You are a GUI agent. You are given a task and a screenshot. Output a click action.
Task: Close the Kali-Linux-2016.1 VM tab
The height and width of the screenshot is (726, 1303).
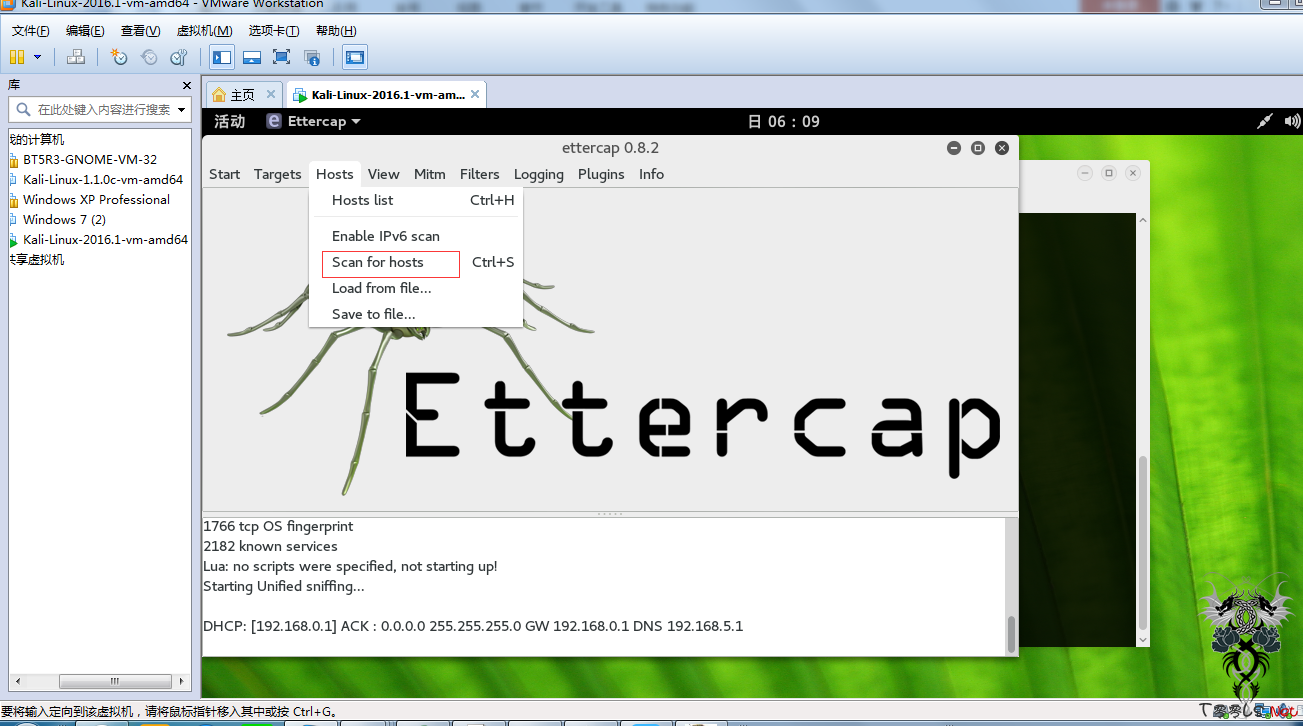pos(476,95)
